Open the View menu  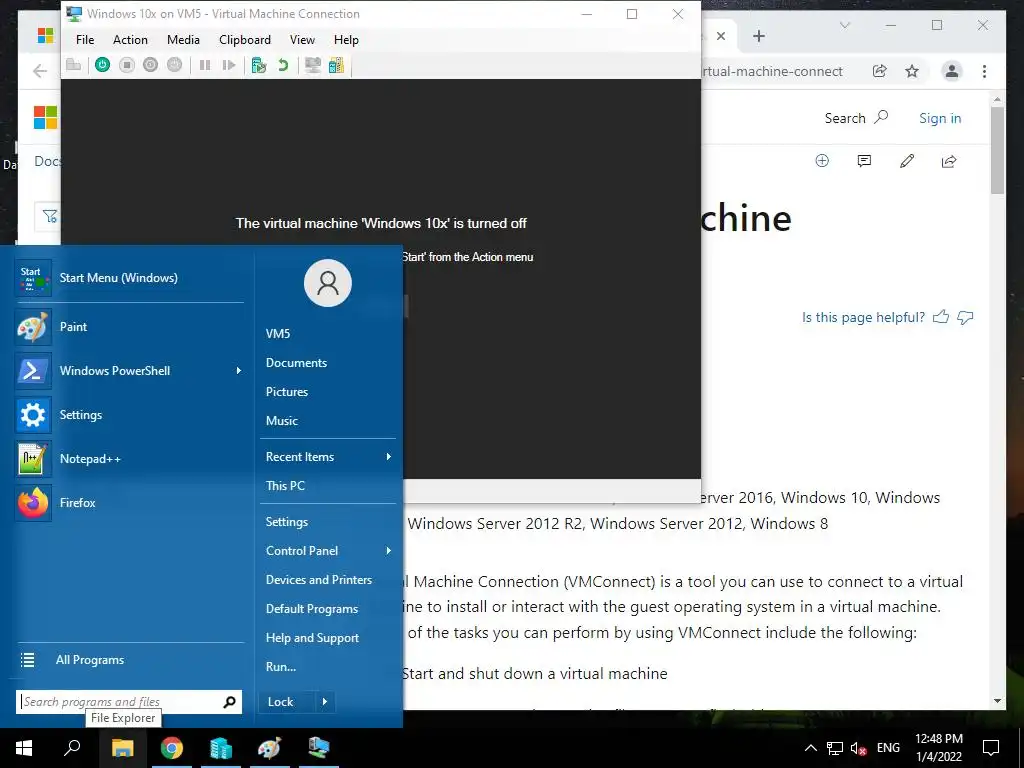[x=302, y=40]
